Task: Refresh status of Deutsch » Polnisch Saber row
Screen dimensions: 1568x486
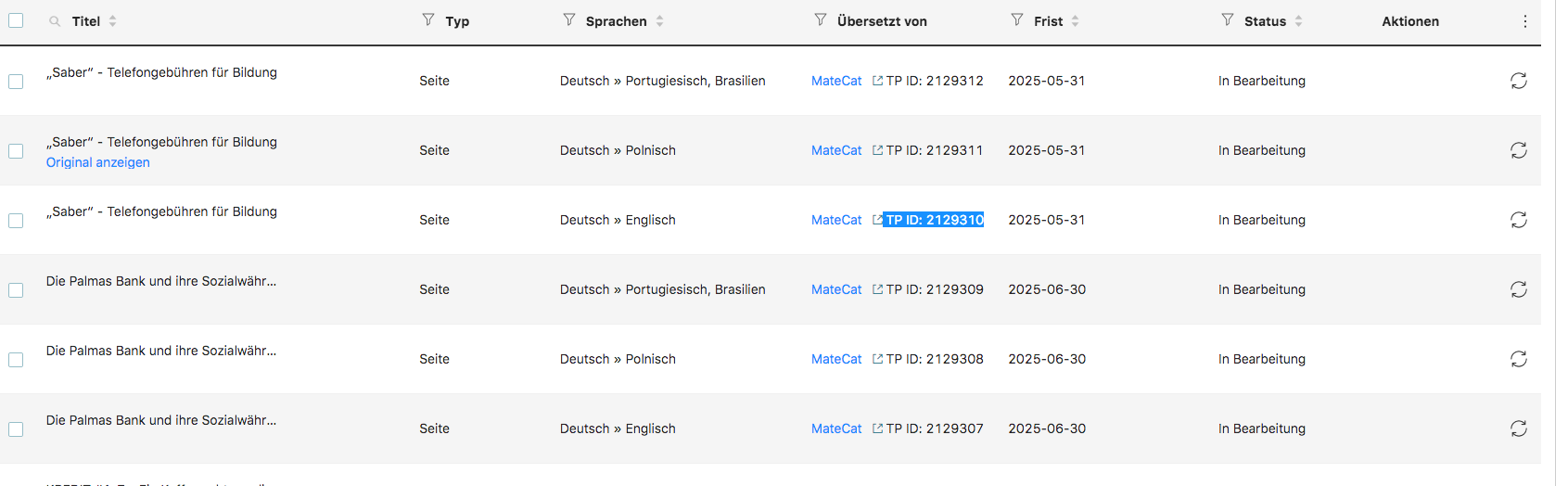Action: coord(1518,150)
